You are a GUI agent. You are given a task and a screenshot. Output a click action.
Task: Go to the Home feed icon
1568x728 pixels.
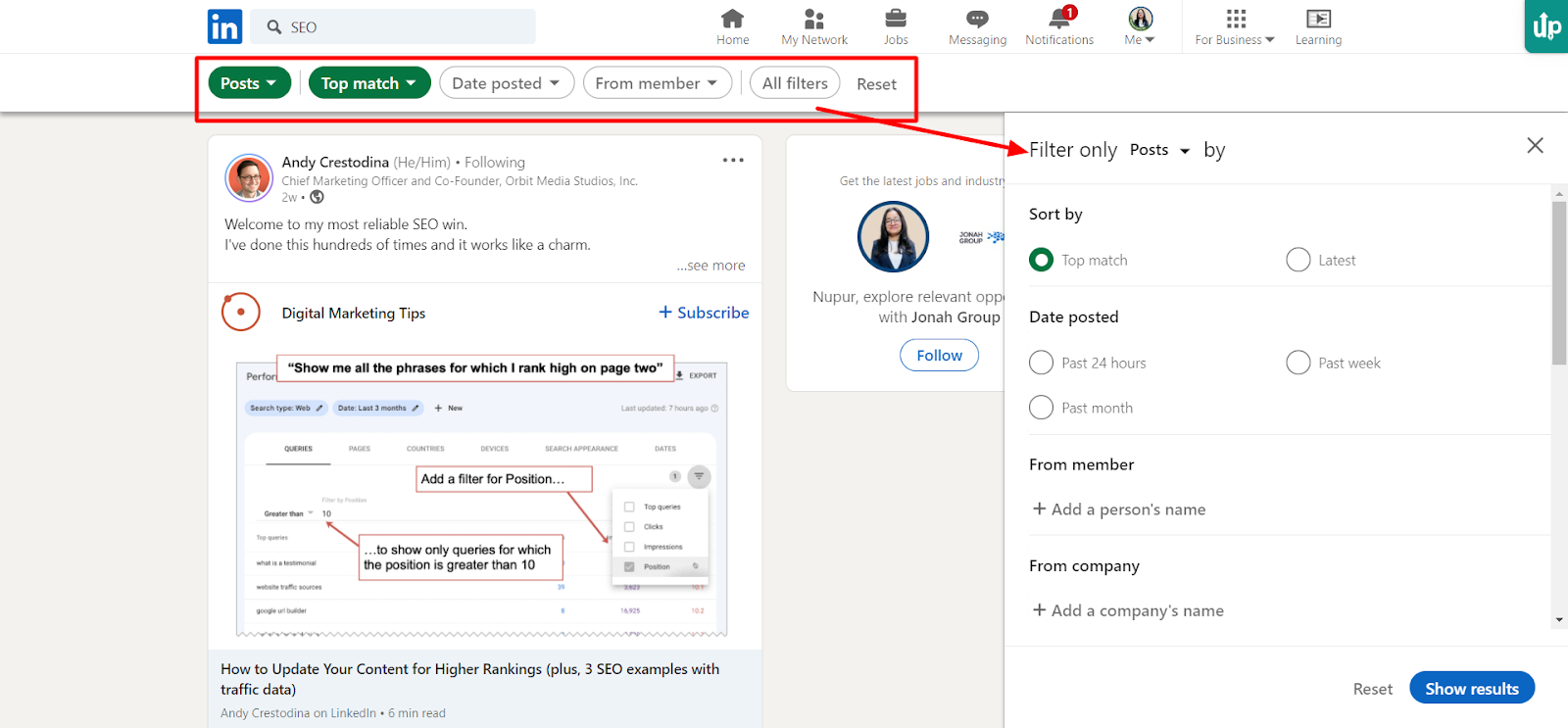(x=732, y=19)
